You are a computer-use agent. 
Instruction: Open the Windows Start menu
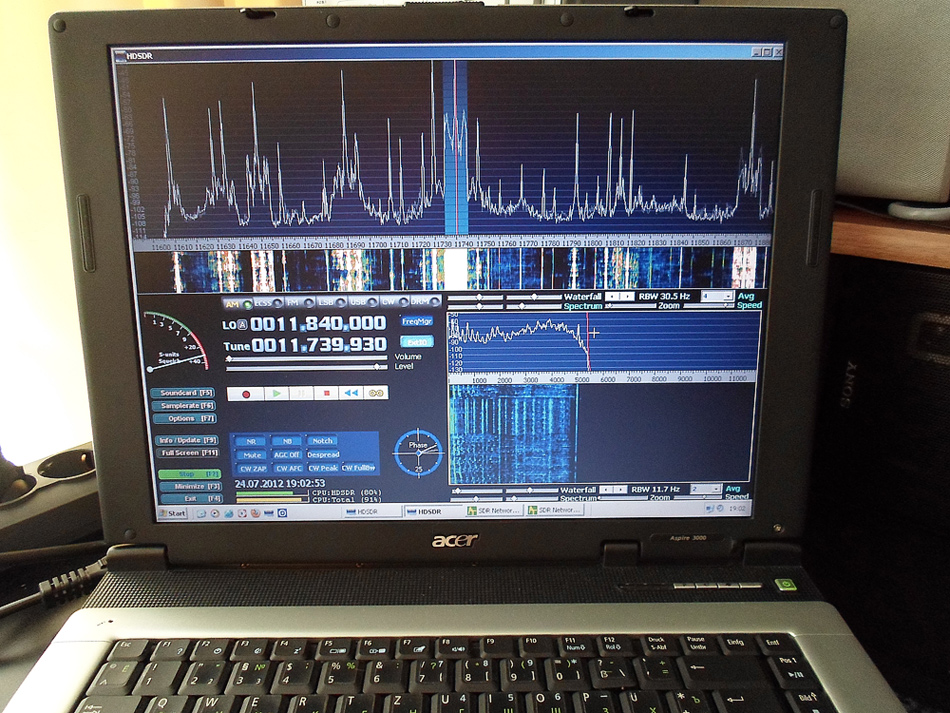[x=173, y=513]
